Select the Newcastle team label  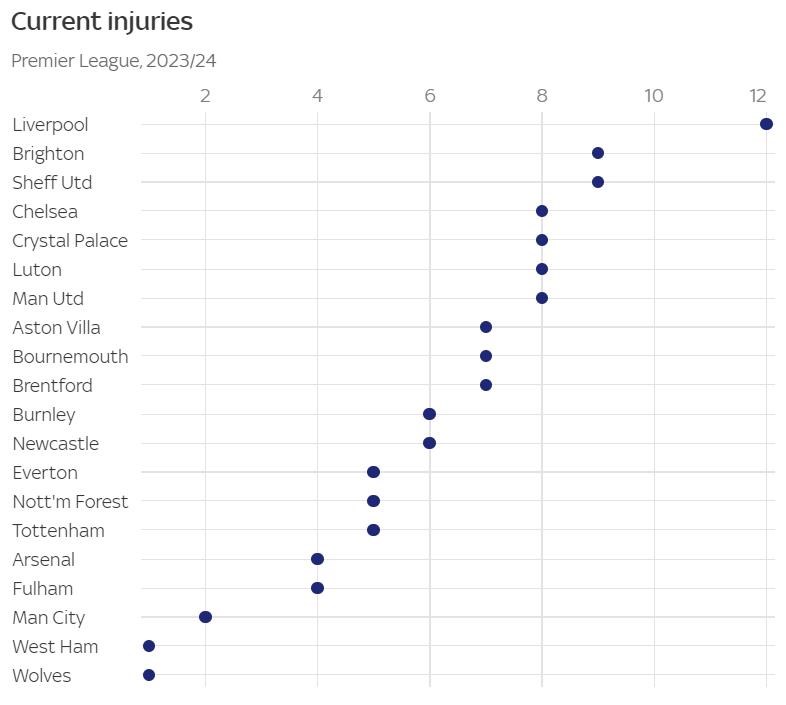coord(56,443)
